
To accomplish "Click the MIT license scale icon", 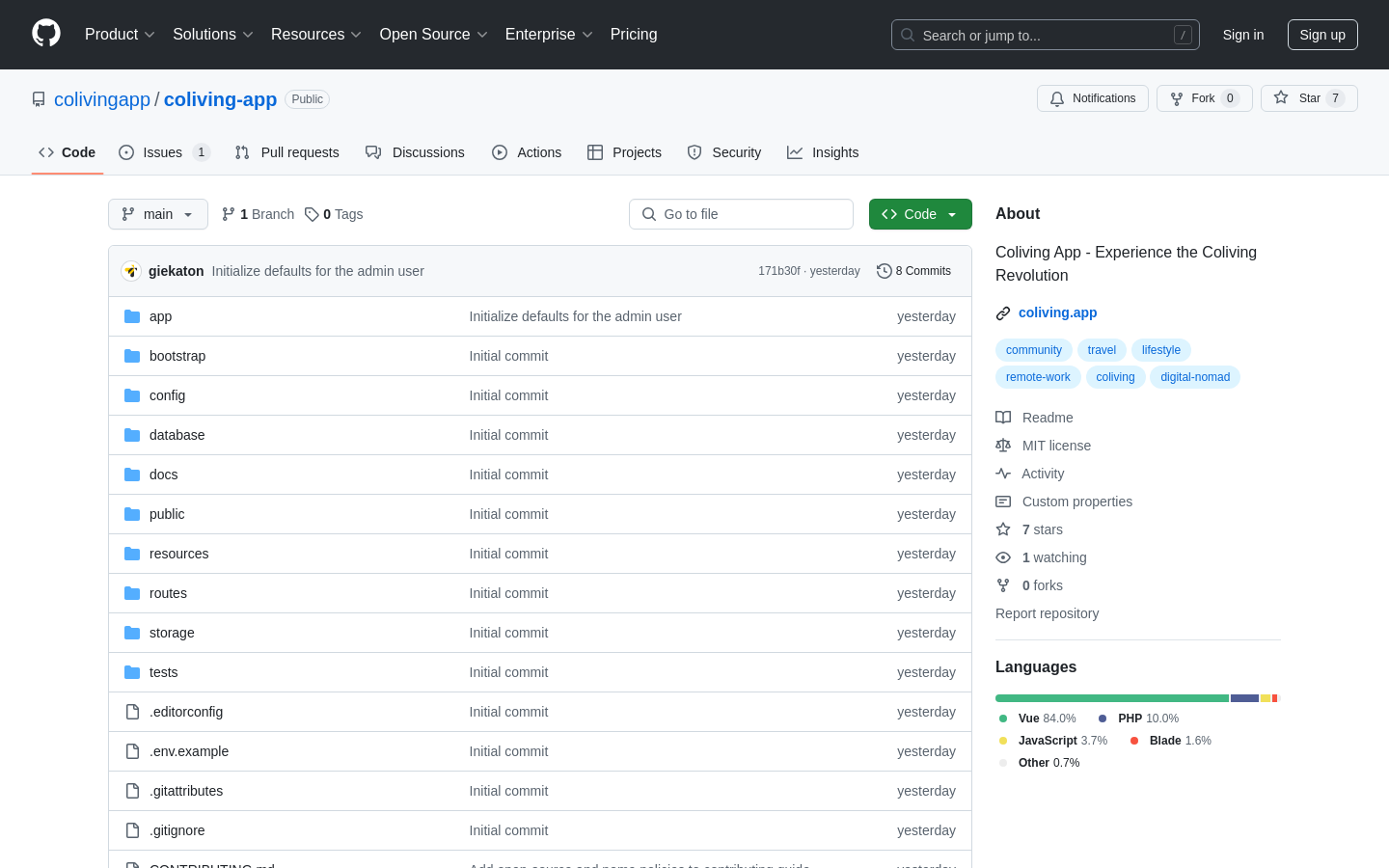I will (x=1003, y=446).
